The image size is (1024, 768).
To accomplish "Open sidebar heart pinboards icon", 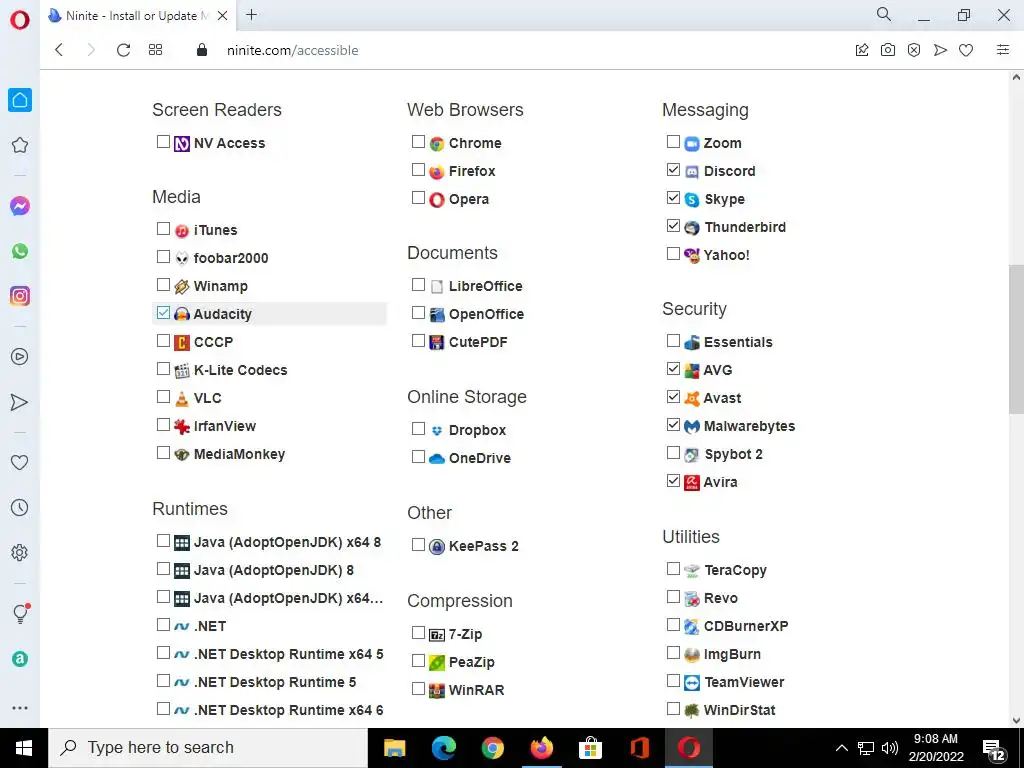I will [x=20, y=462].
